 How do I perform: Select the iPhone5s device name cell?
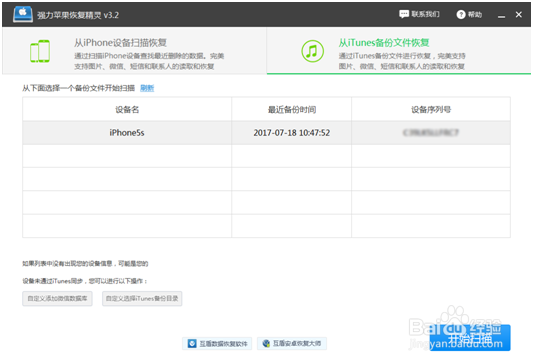pyautogui.click(x=127, y=133)
